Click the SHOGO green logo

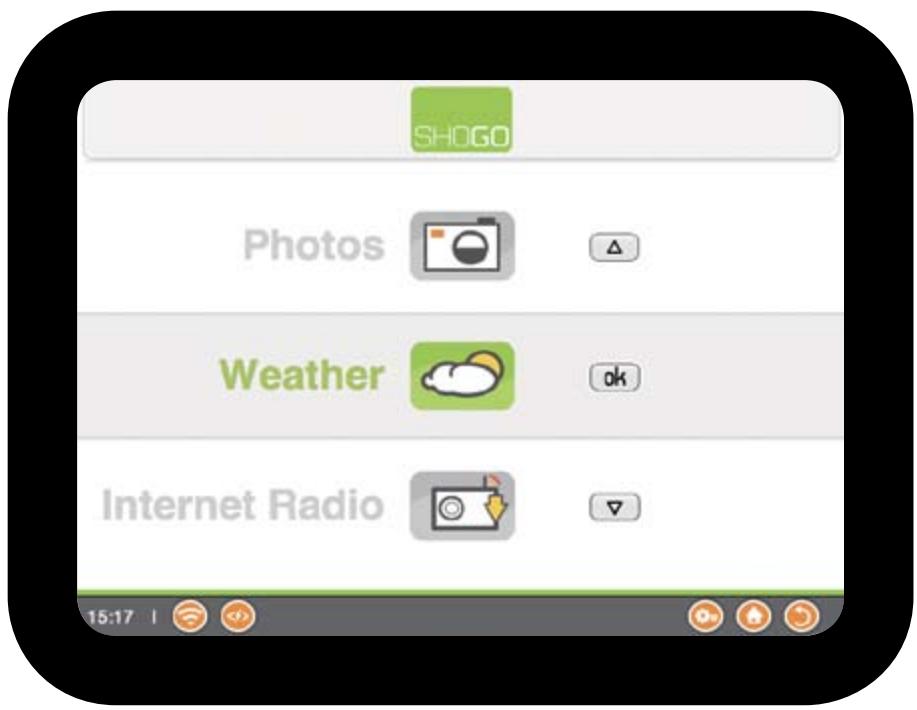point(461,120)
